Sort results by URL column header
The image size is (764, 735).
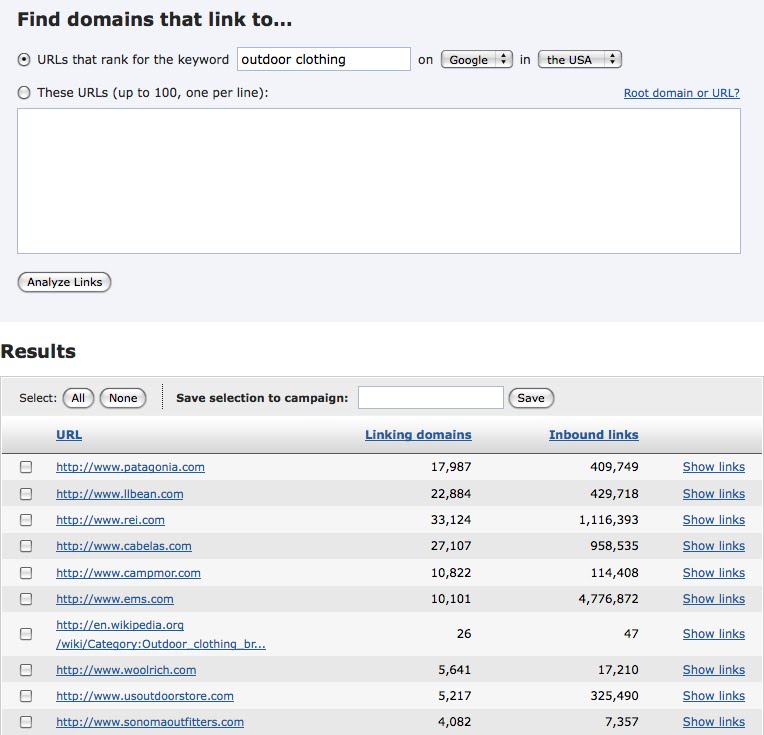[69, 435]
